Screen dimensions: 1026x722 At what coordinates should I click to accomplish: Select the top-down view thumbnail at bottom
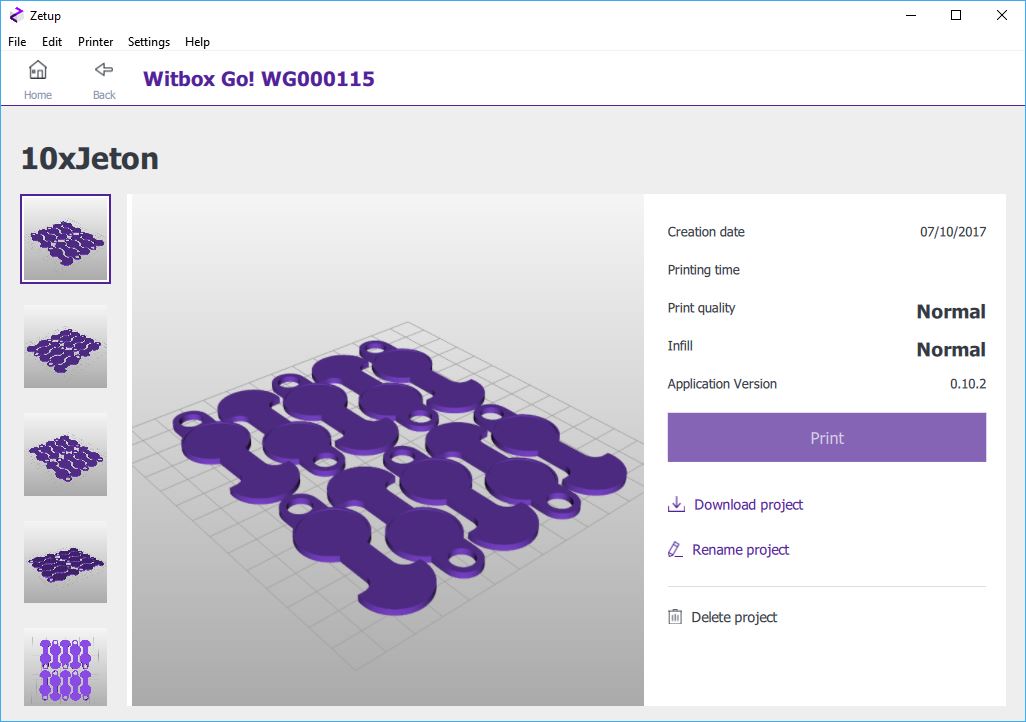tap(66, 668)
